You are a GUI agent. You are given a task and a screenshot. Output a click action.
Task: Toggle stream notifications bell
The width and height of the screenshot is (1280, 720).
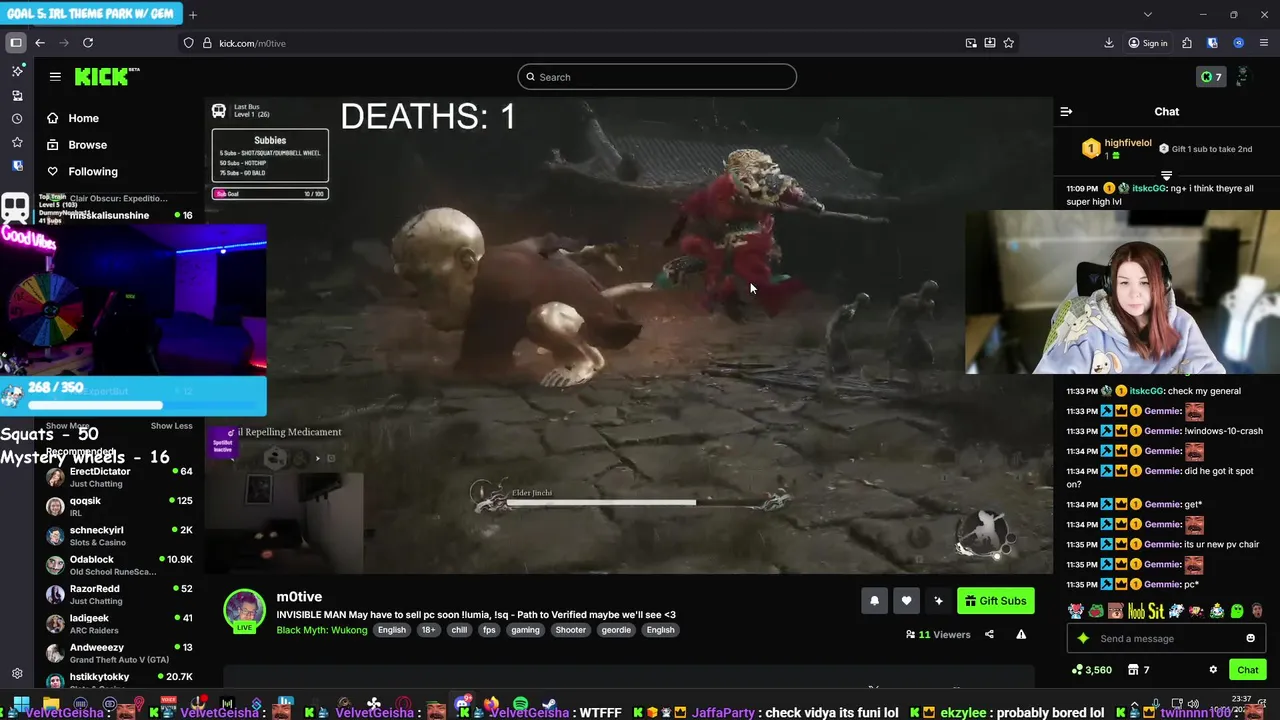coord(874,600)
